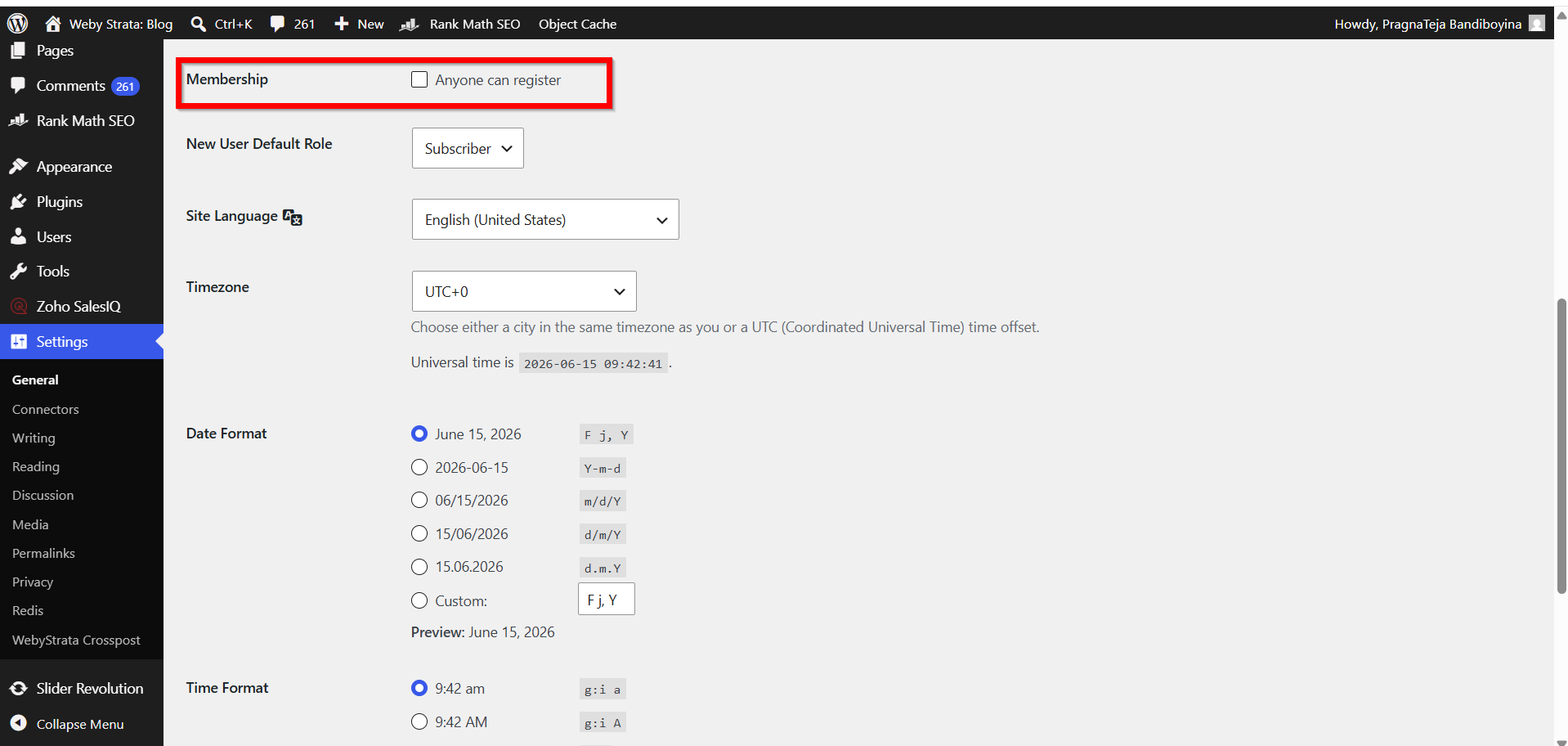This screenshot has width=1568, height=746.
Task: Click the 261 badge beside sidebar Comments
Action: click(x=125, y=86)
